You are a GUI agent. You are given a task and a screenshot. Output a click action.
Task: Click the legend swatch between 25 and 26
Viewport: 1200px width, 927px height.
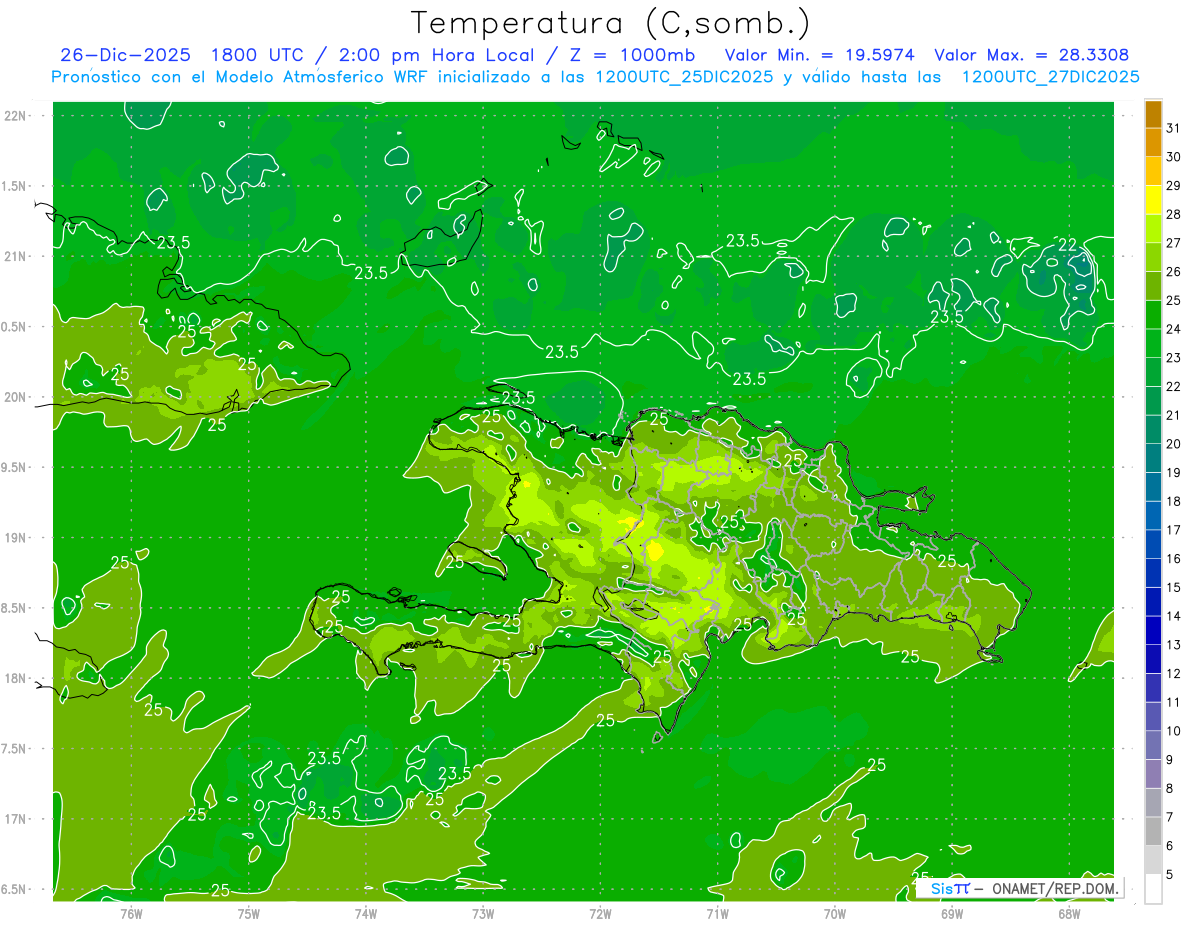click(1153, 285)
